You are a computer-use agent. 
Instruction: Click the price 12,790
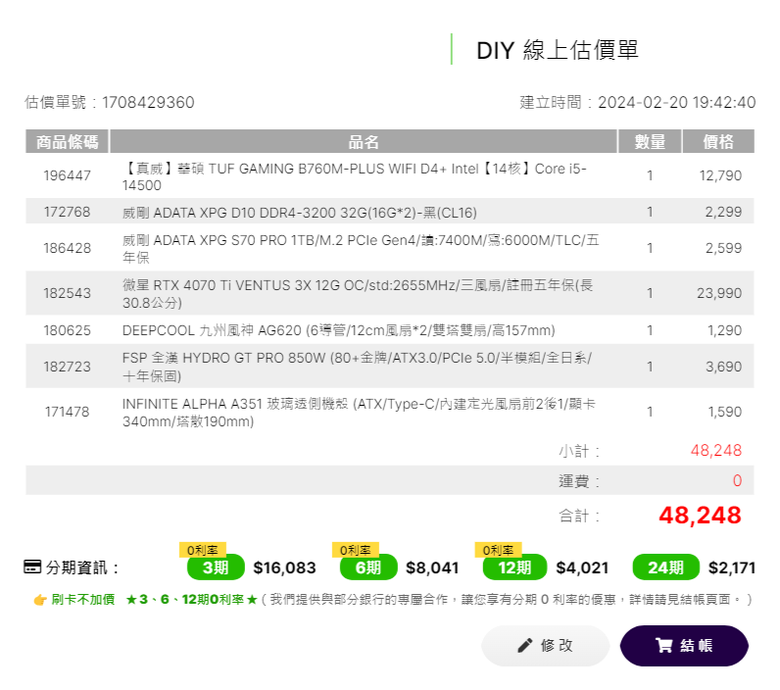pyautogui.click(x=720, y=176)
